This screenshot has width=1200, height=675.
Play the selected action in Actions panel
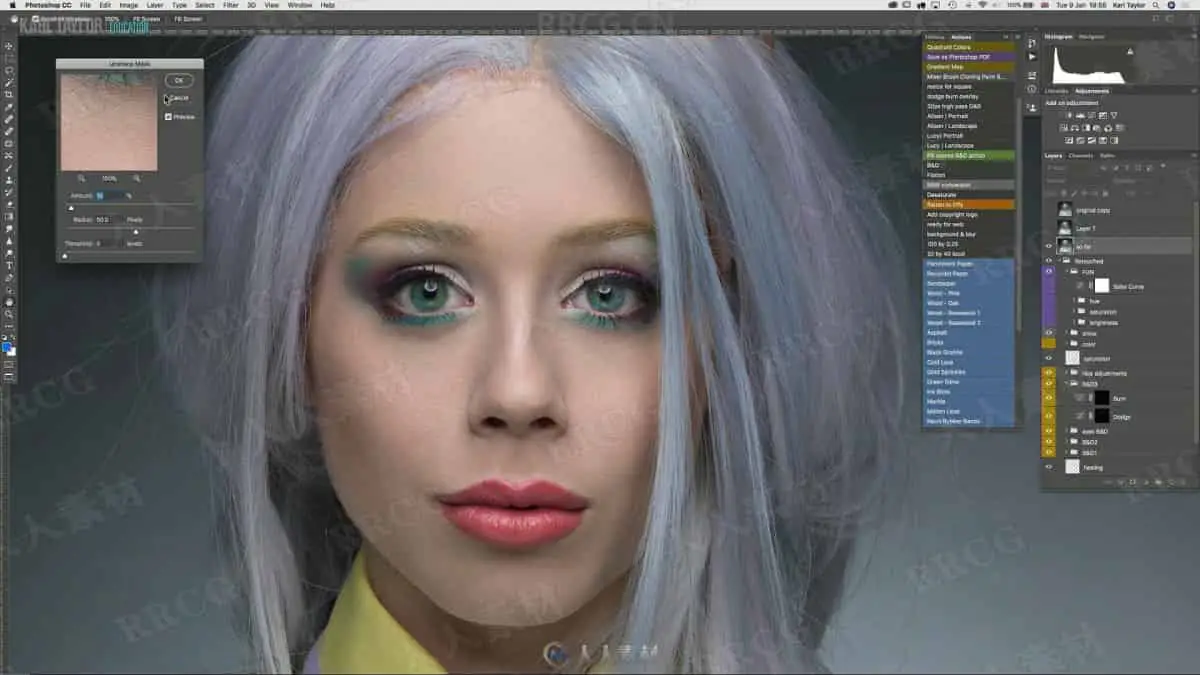pyautogui.click(x=1032, y=57)
